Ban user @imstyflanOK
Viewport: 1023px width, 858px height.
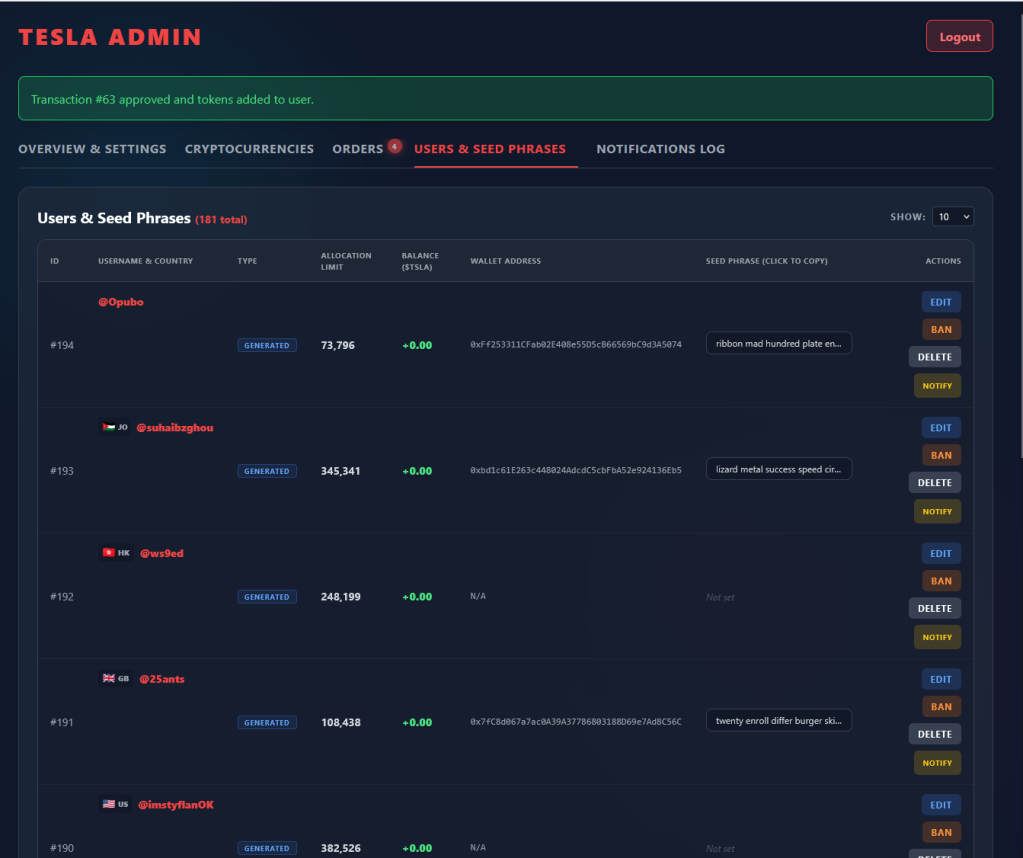tap(941, 833)
